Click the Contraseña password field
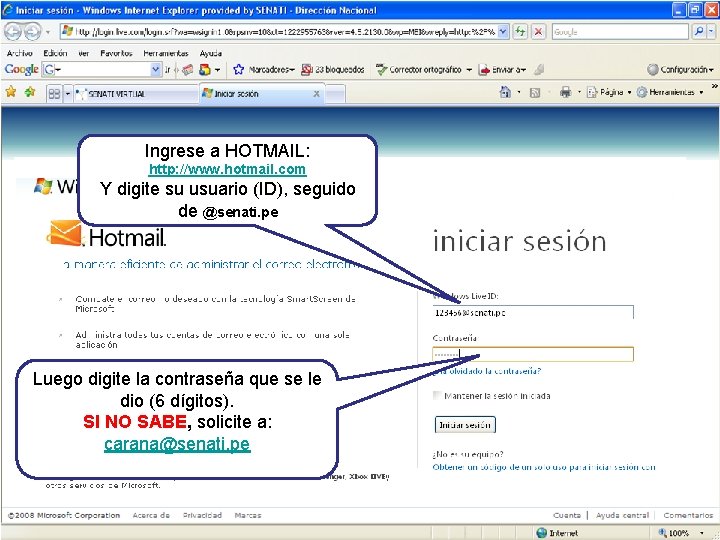This screenshot has height=540, width=720. tap(533, 354)
